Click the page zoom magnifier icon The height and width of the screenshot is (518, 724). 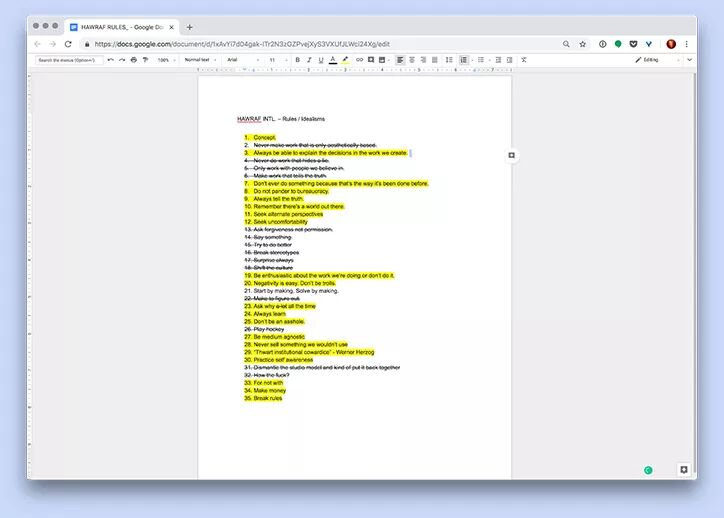566,44
